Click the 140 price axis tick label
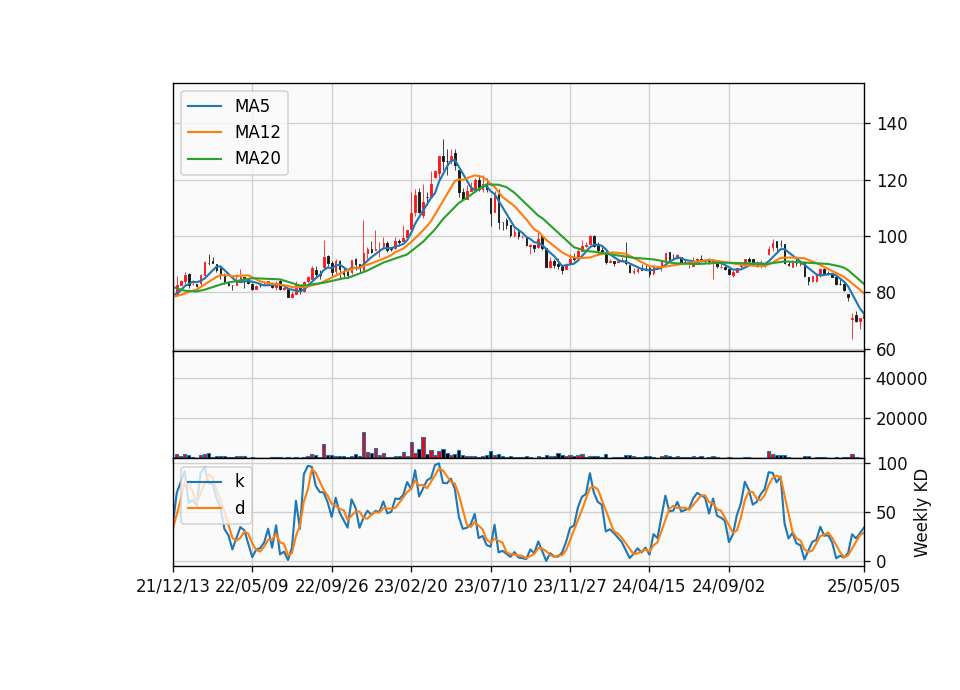Viewport: 960px width, 690px height. coord(892,124)
